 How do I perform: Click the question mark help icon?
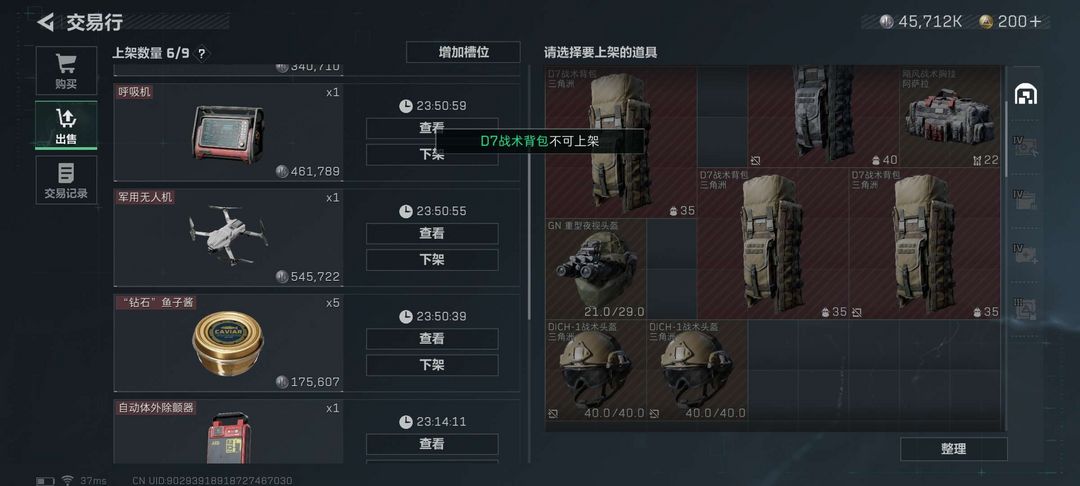point(201,54)
